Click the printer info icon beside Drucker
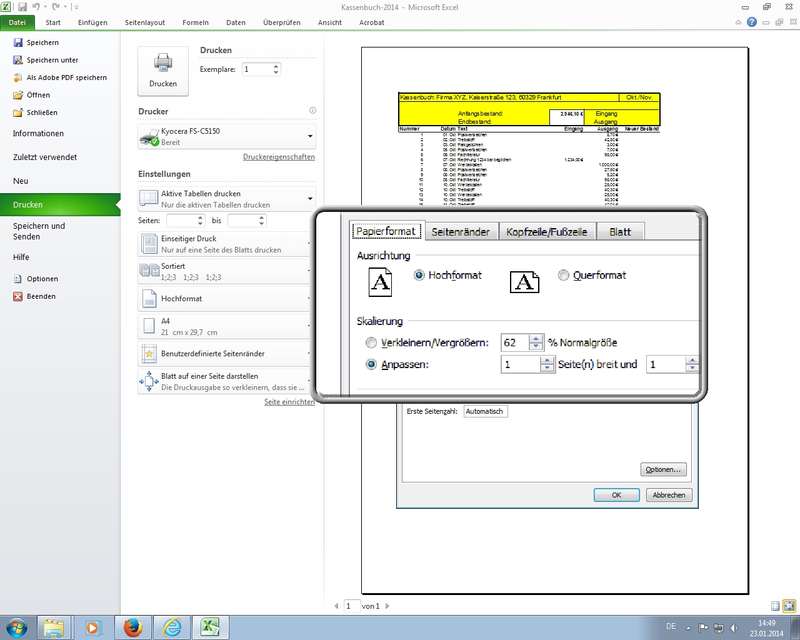The width and height of the screenshot is (800, 640). tap(312, 111)
